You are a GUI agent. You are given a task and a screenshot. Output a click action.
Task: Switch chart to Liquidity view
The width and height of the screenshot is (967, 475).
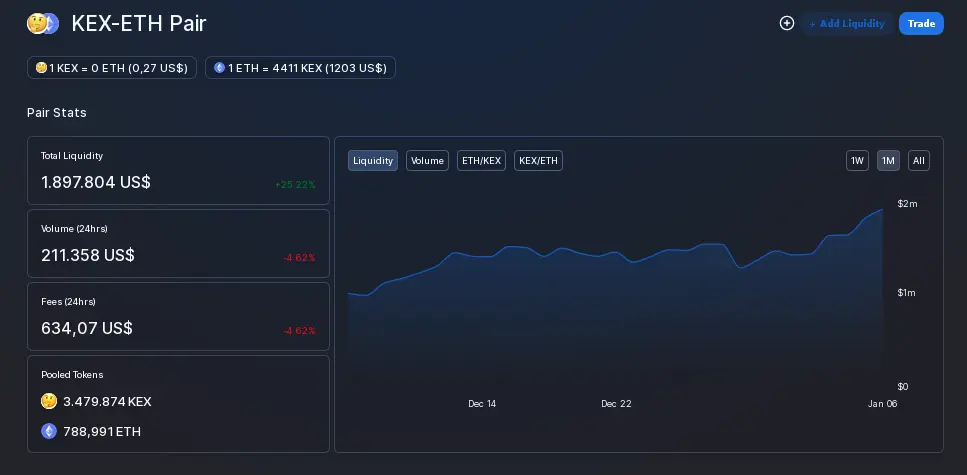tap(373, 160)
